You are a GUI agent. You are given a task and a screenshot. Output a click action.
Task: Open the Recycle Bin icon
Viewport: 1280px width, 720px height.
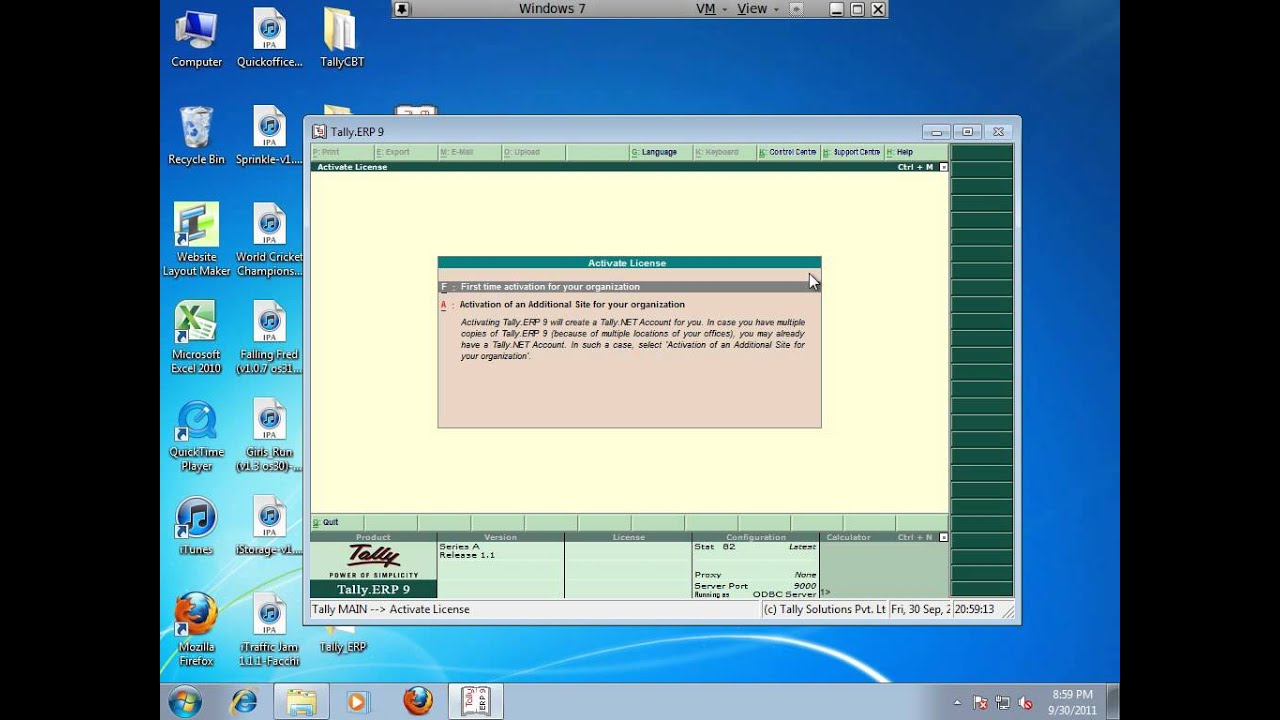point(196,136)
